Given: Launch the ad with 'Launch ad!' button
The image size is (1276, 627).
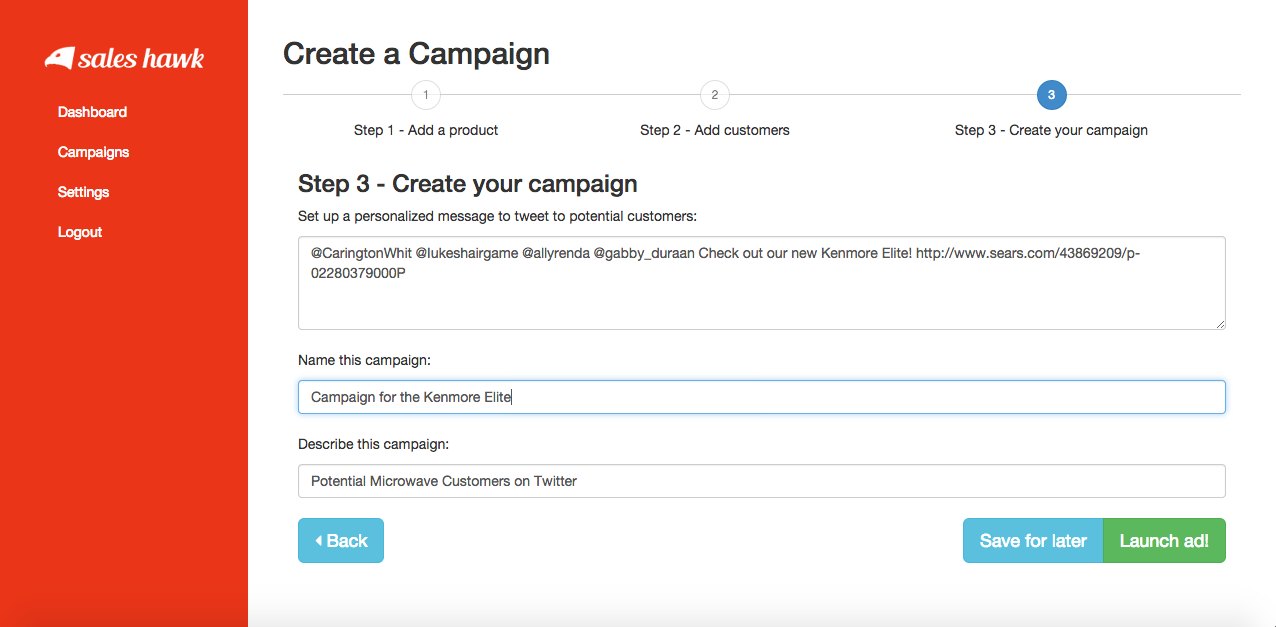Looking at the screenshot, I should coord(1164,541).
